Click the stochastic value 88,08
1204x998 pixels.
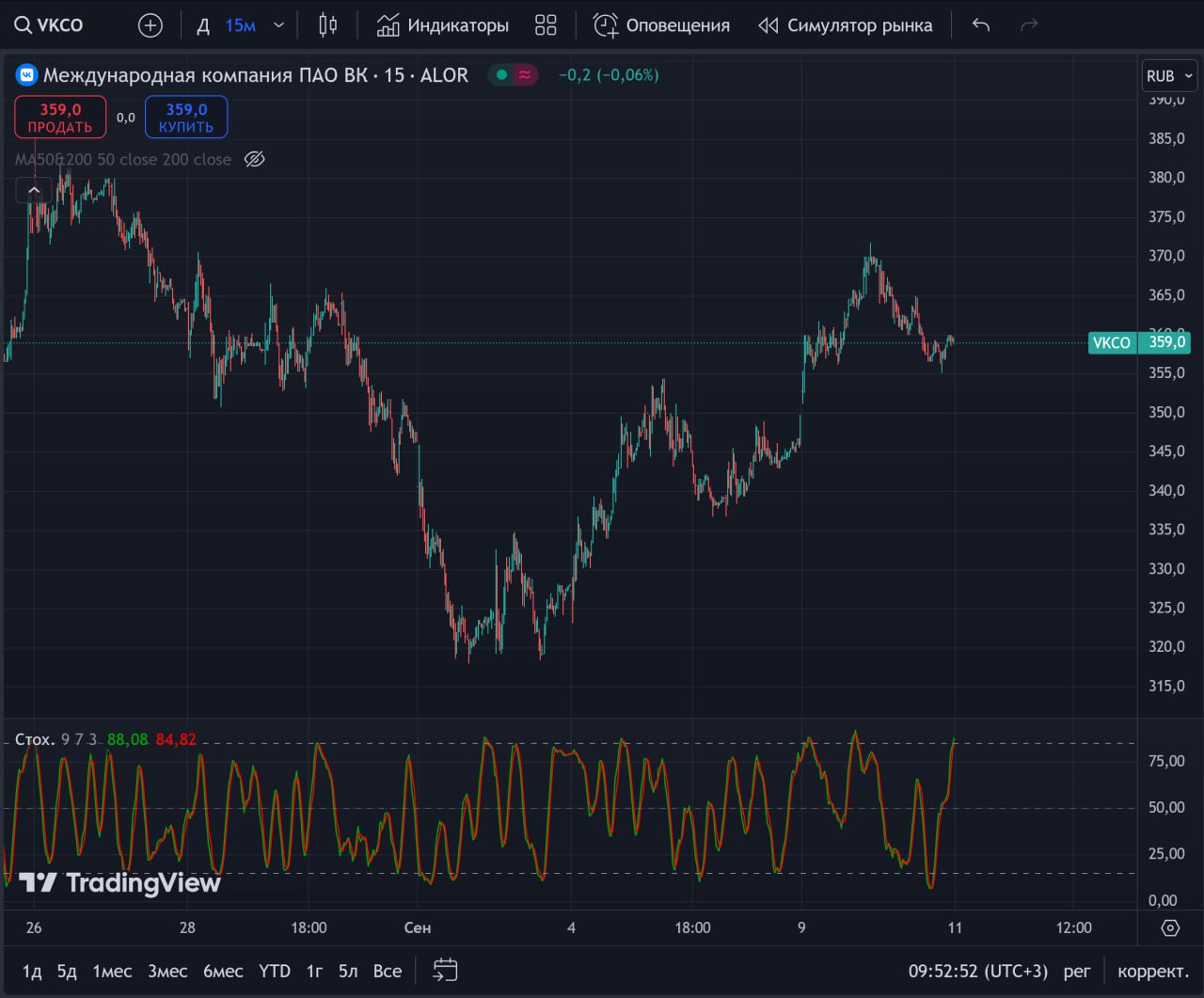pos(128,739)
